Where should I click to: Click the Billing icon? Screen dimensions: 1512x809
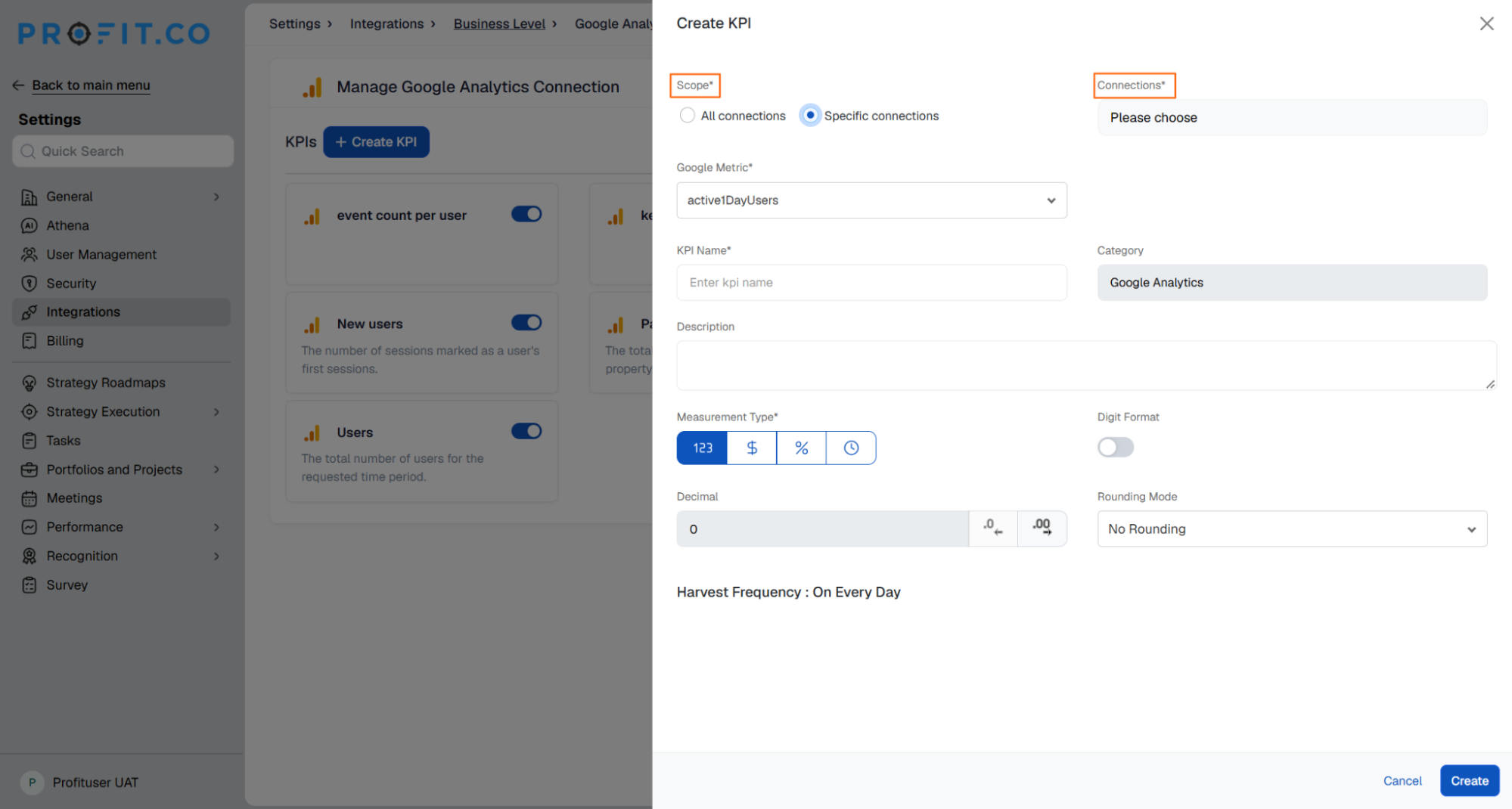click(29, 341)
